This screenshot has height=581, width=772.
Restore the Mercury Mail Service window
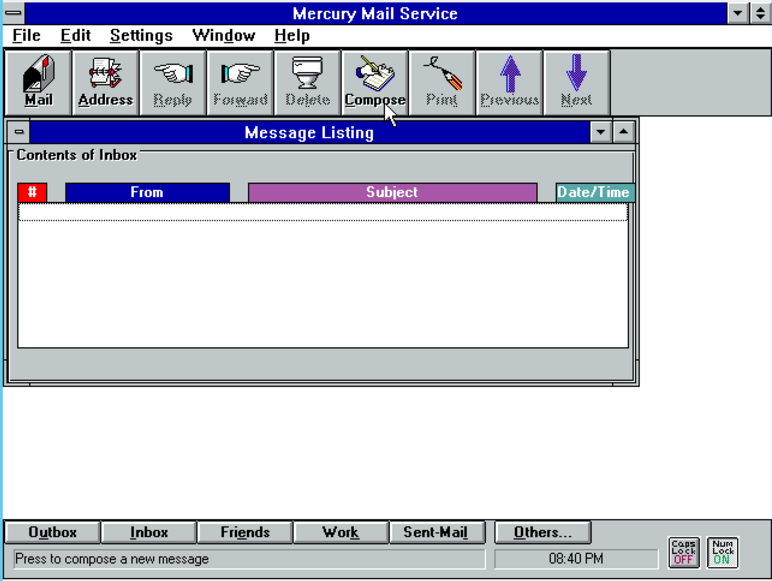coord(761,13)
